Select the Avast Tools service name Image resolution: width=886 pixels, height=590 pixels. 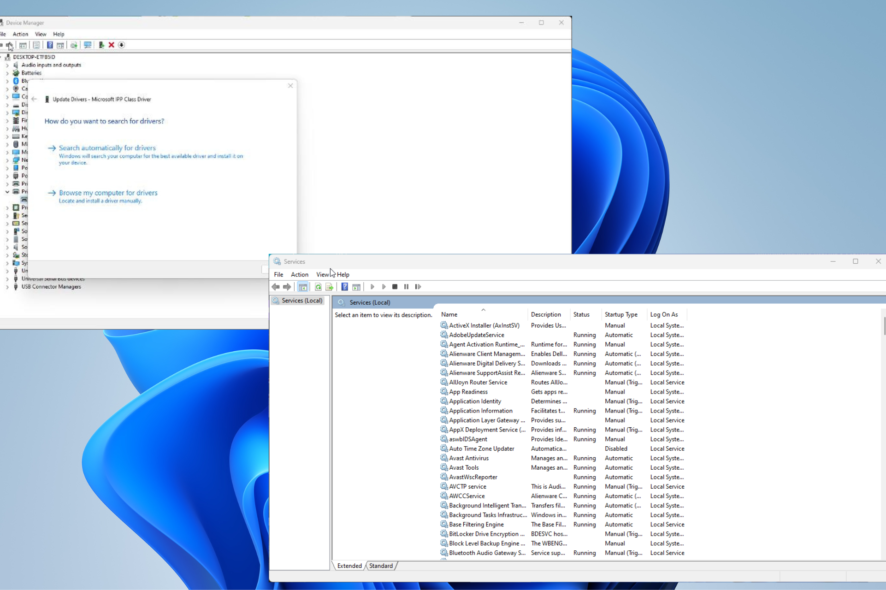(x=464, y=468)
